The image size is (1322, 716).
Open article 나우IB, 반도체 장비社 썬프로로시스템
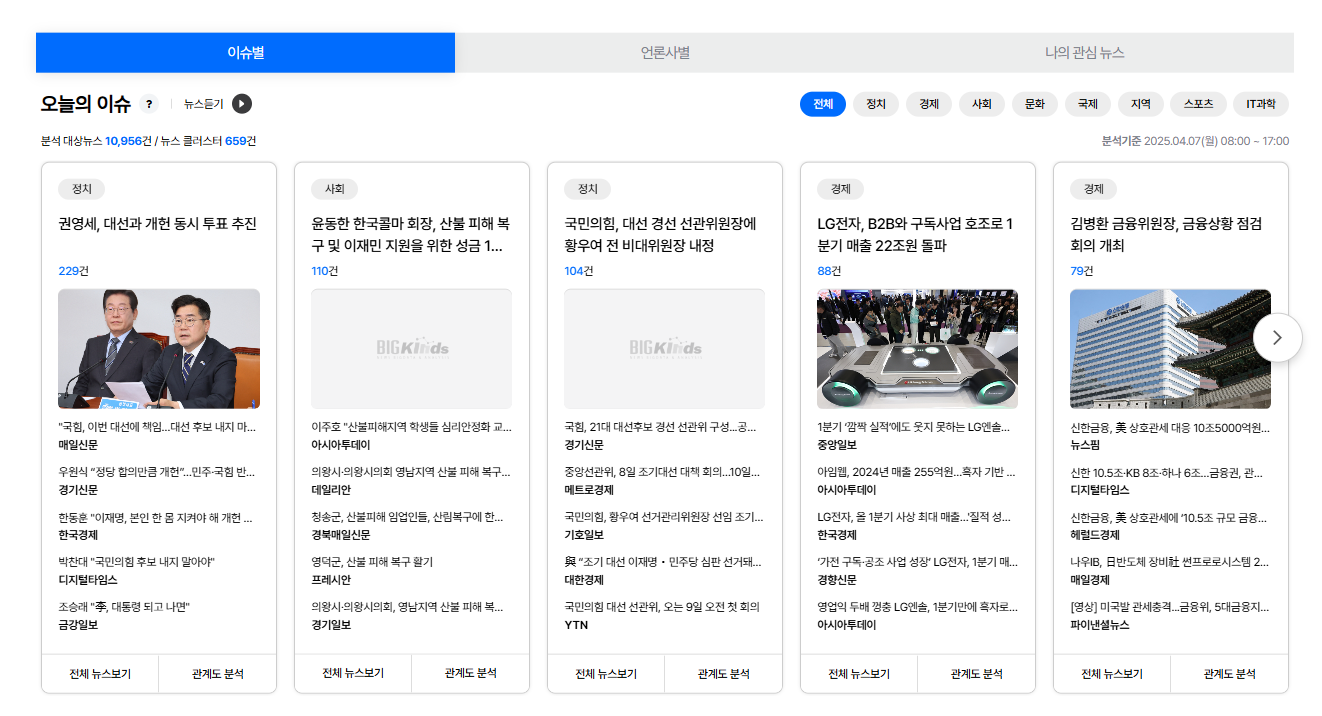pos(1170,562)
